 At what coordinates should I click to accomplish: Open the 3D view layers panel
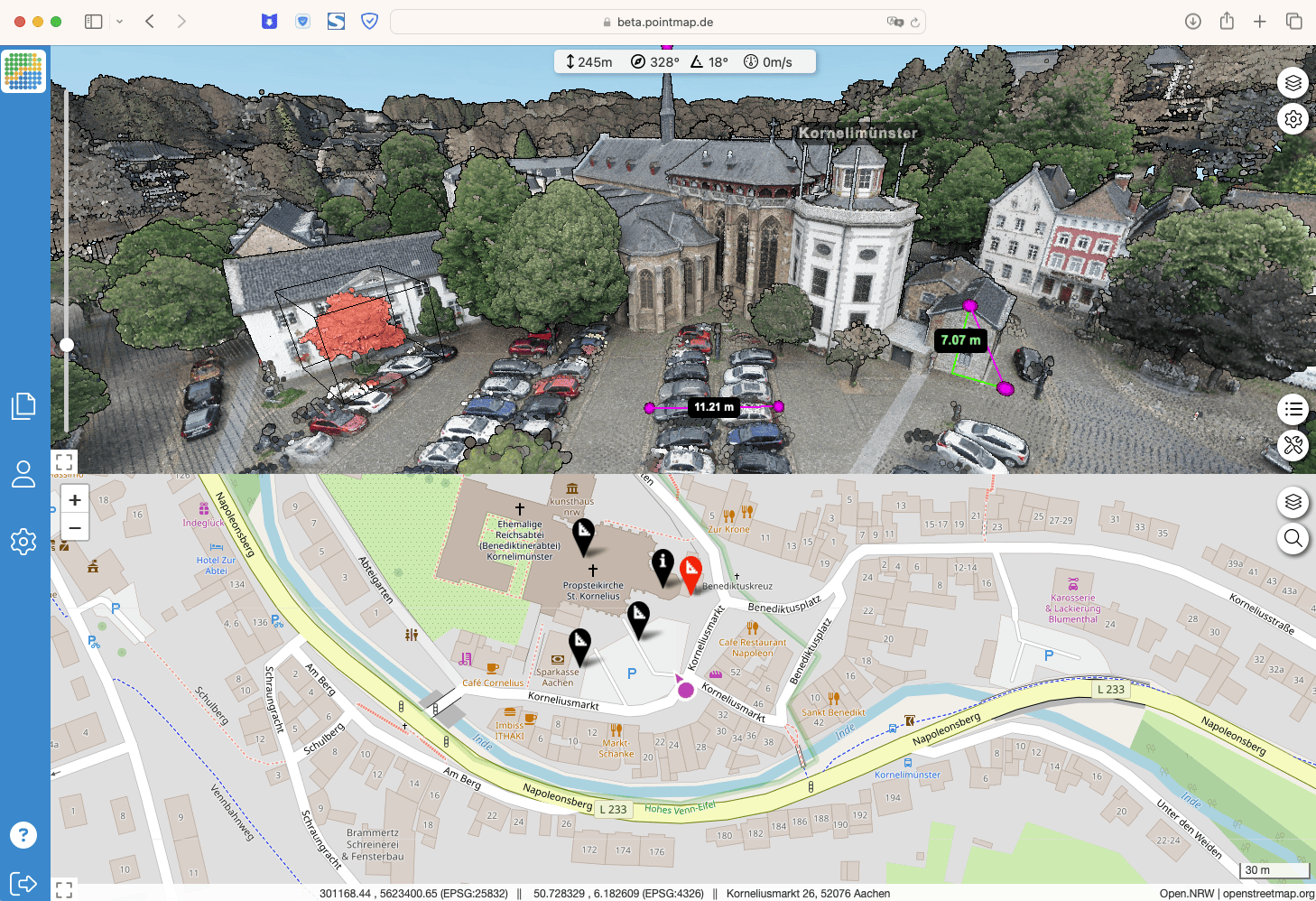[1293, 83]
